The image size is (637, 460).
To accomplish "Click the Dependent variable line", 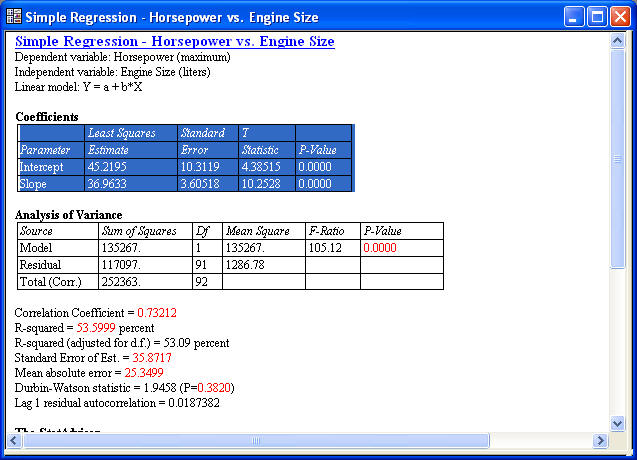I will point(123,57).
